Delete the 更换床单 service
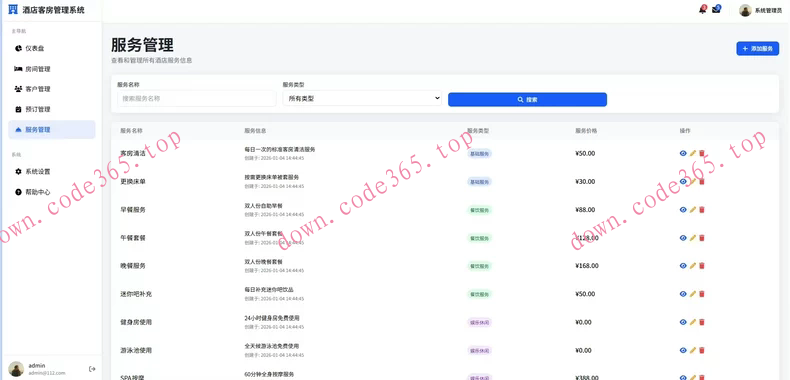This screenshot has height=380, width=790. click(702, 181)
